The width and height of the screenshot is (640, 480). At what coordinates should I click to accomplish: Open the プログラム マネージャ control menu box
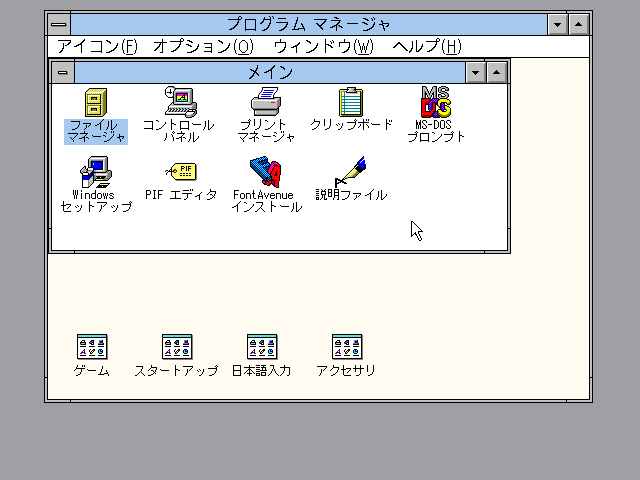click(59, 24)
